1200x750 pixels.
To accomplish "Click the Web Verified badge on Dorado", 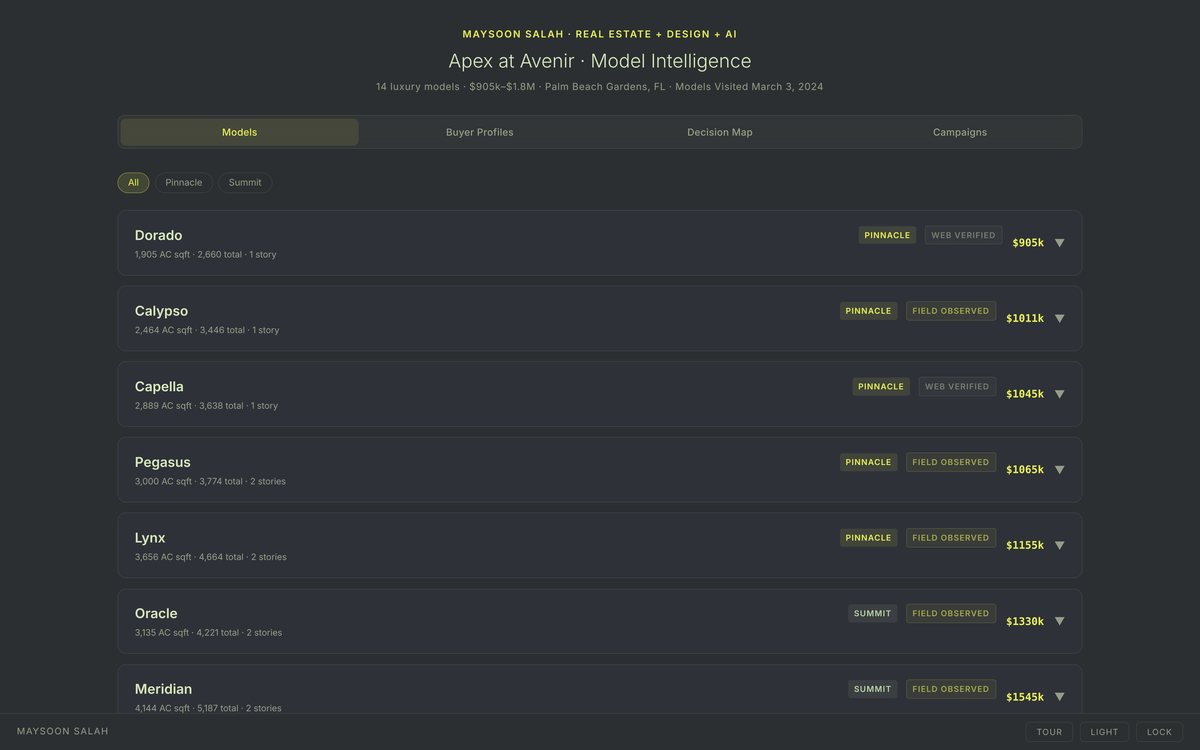I will point(963,235).
